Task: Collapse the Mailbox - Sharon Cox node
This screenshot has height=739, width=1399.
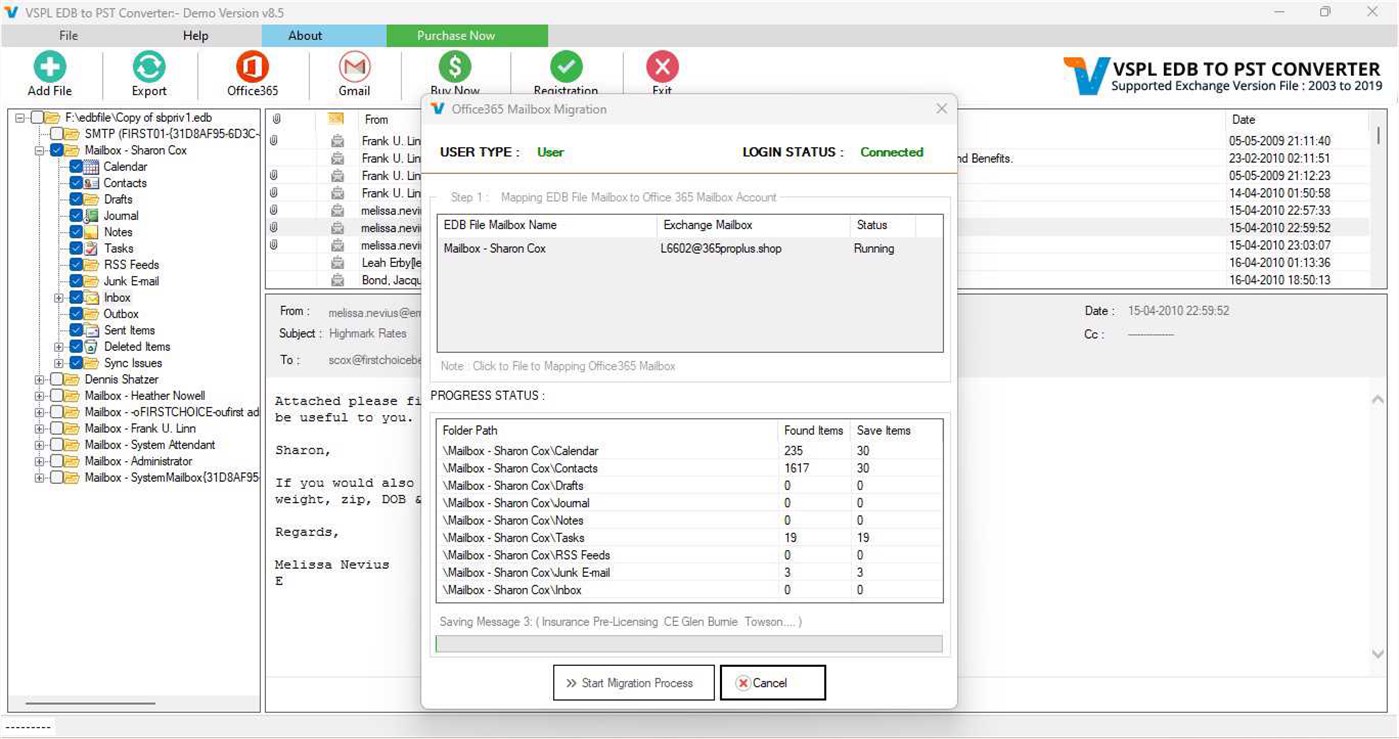Action: click(x=38, y=150)
